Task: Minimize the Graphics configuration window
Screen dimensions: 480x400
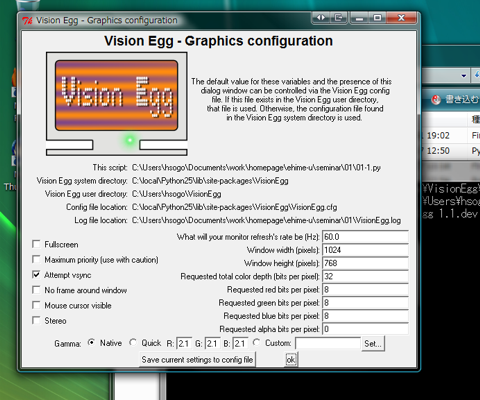Action: click(359, 18)
